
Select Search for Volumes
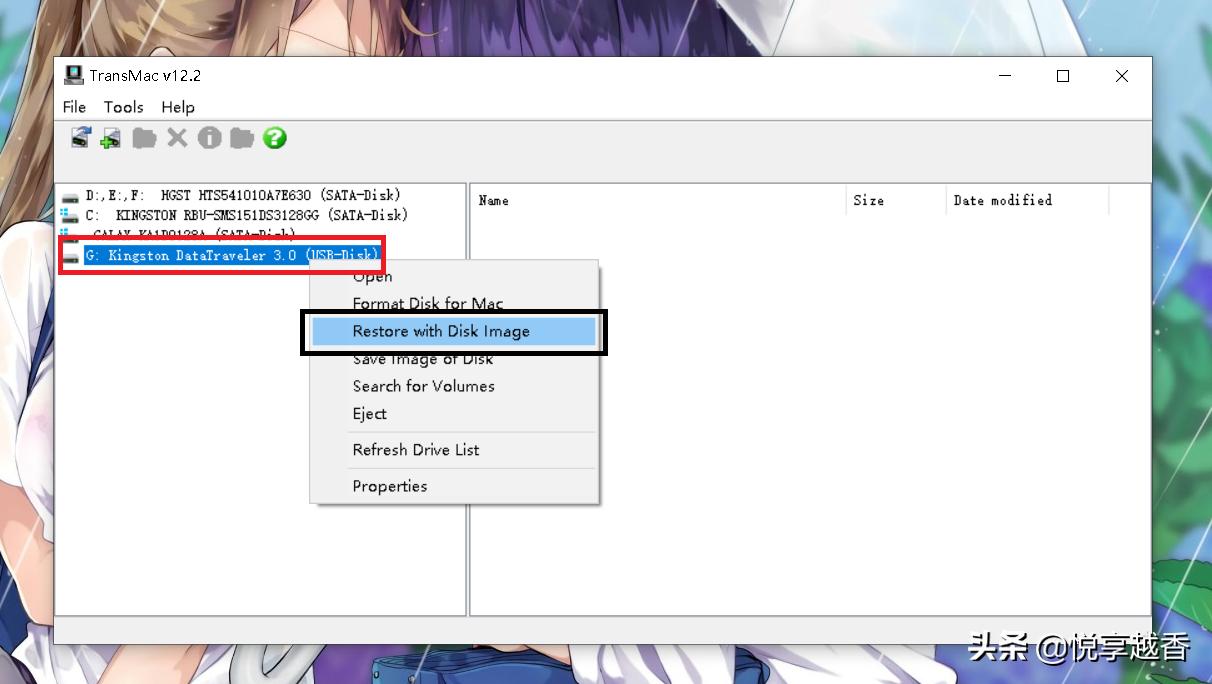tap(423, 386)
